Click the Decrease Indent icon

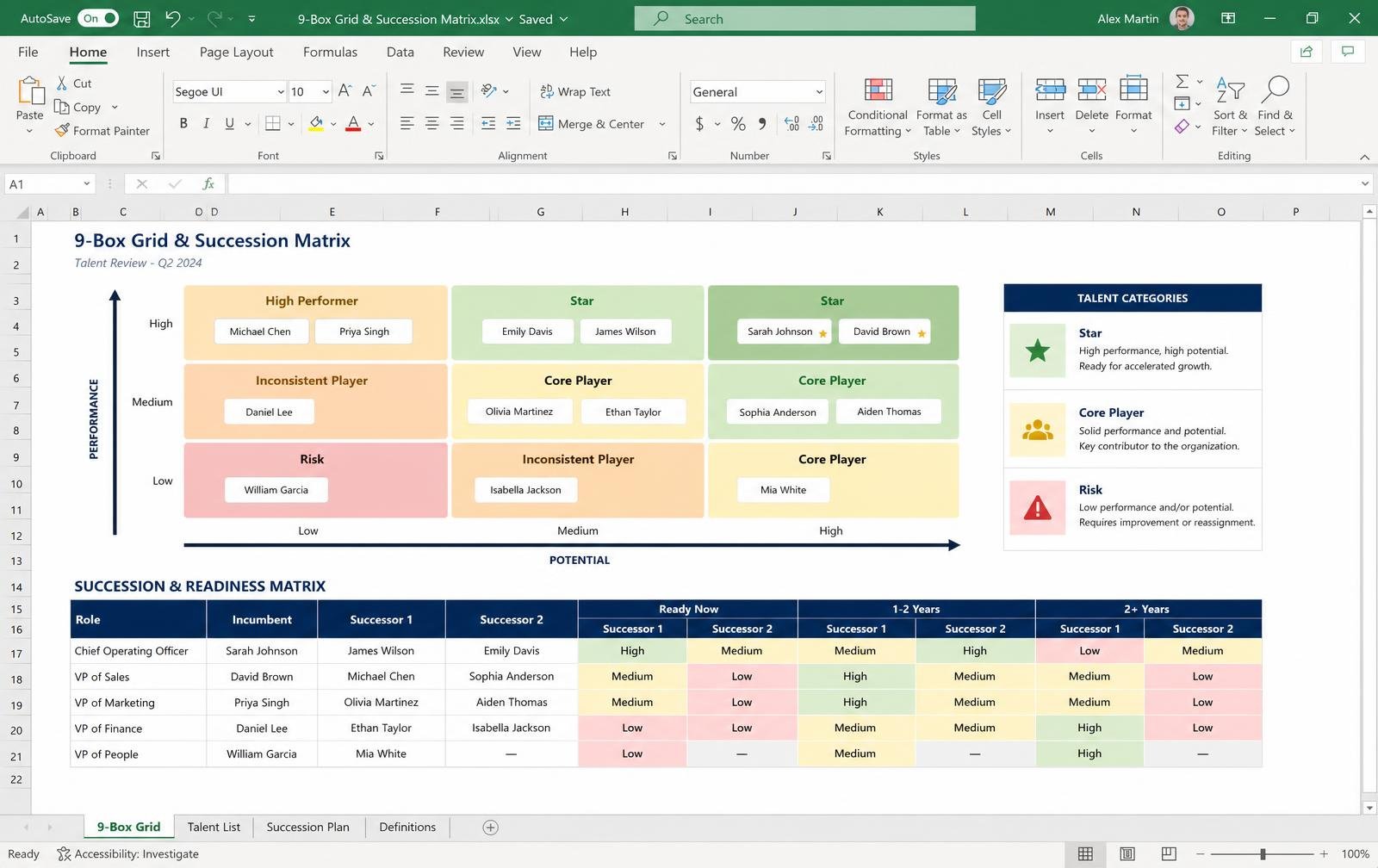click(x=488, y=123)
